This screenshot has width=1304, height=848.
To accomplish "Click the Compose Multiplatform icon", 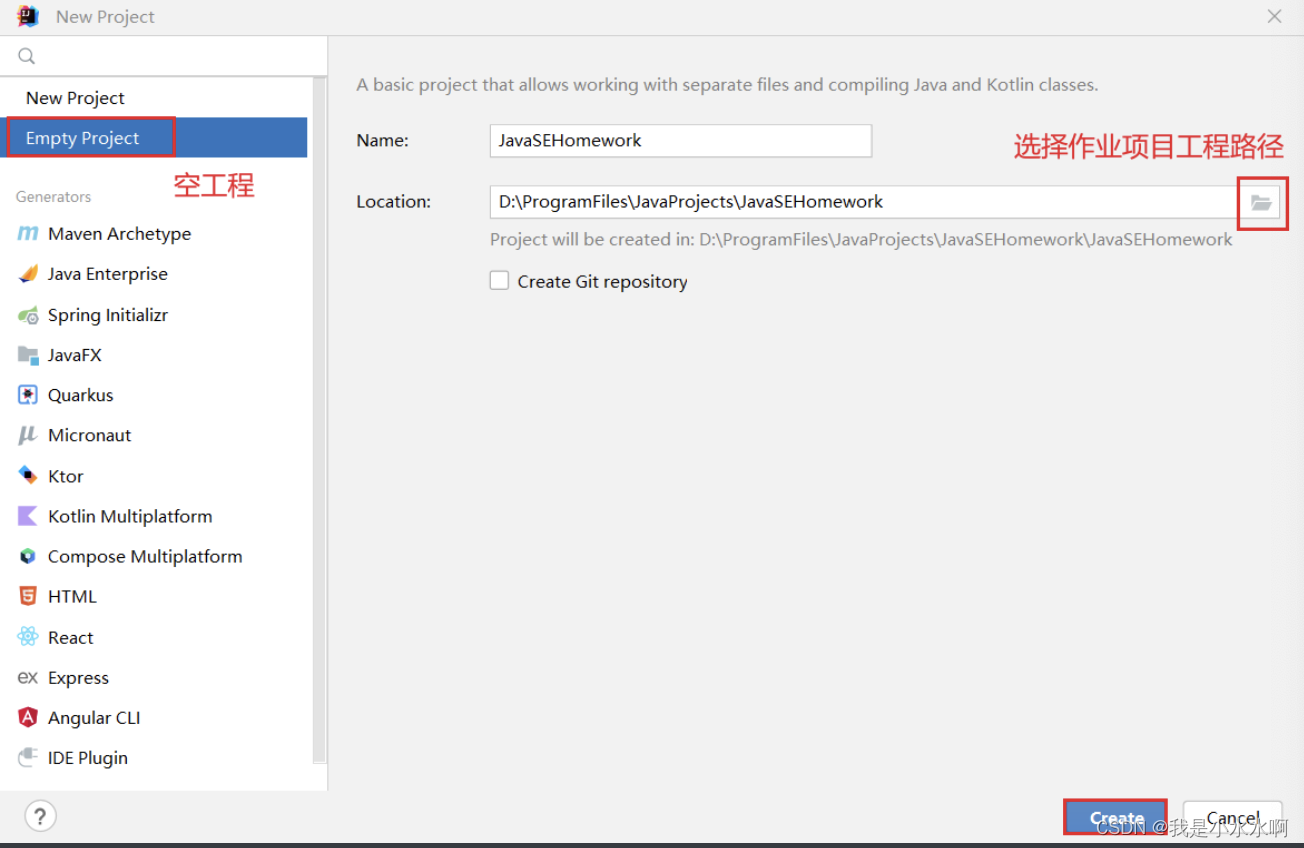I will coord(28,556).
